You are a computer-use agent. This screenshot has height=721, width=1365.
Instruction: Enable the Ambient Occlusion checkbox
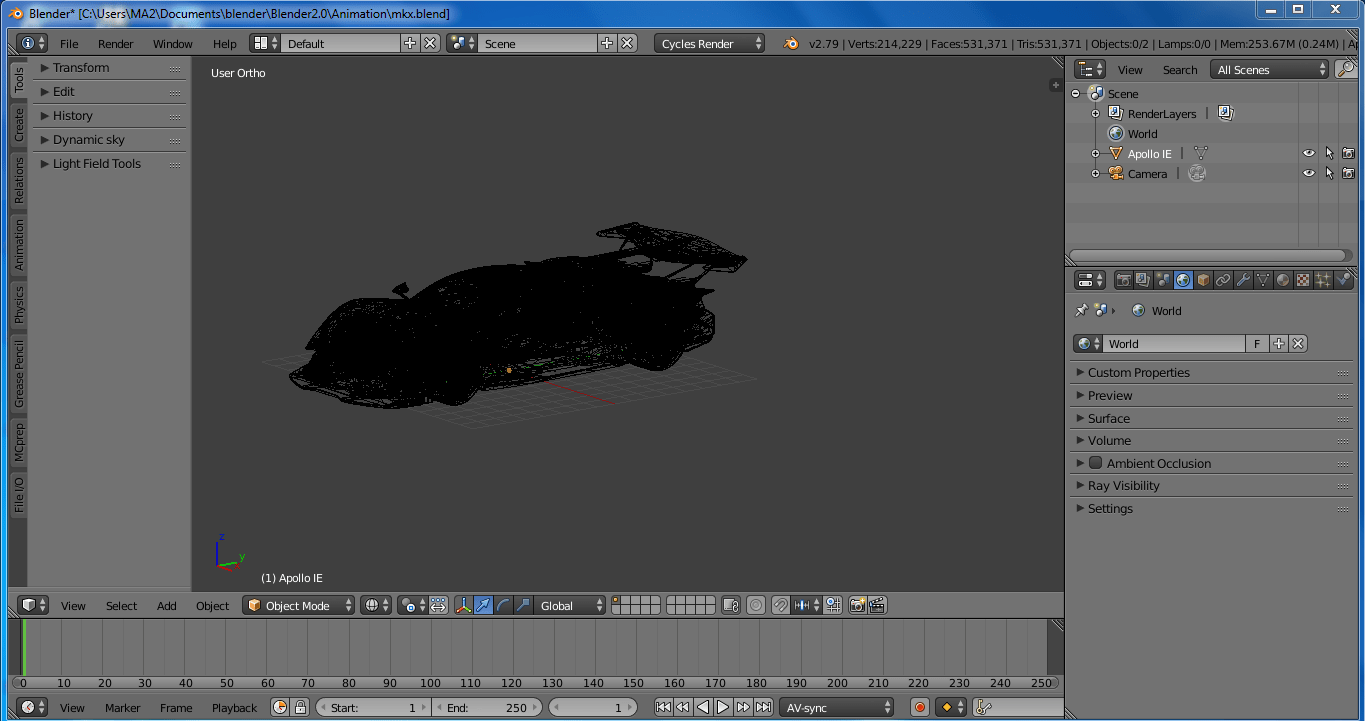point(1095,463)
